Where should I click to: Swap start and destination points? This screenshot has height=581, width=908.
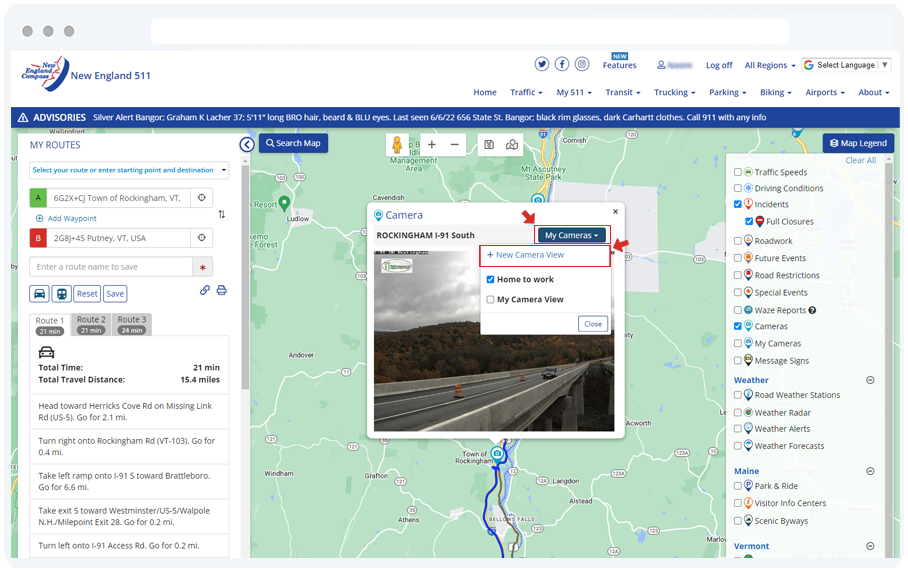222,214
